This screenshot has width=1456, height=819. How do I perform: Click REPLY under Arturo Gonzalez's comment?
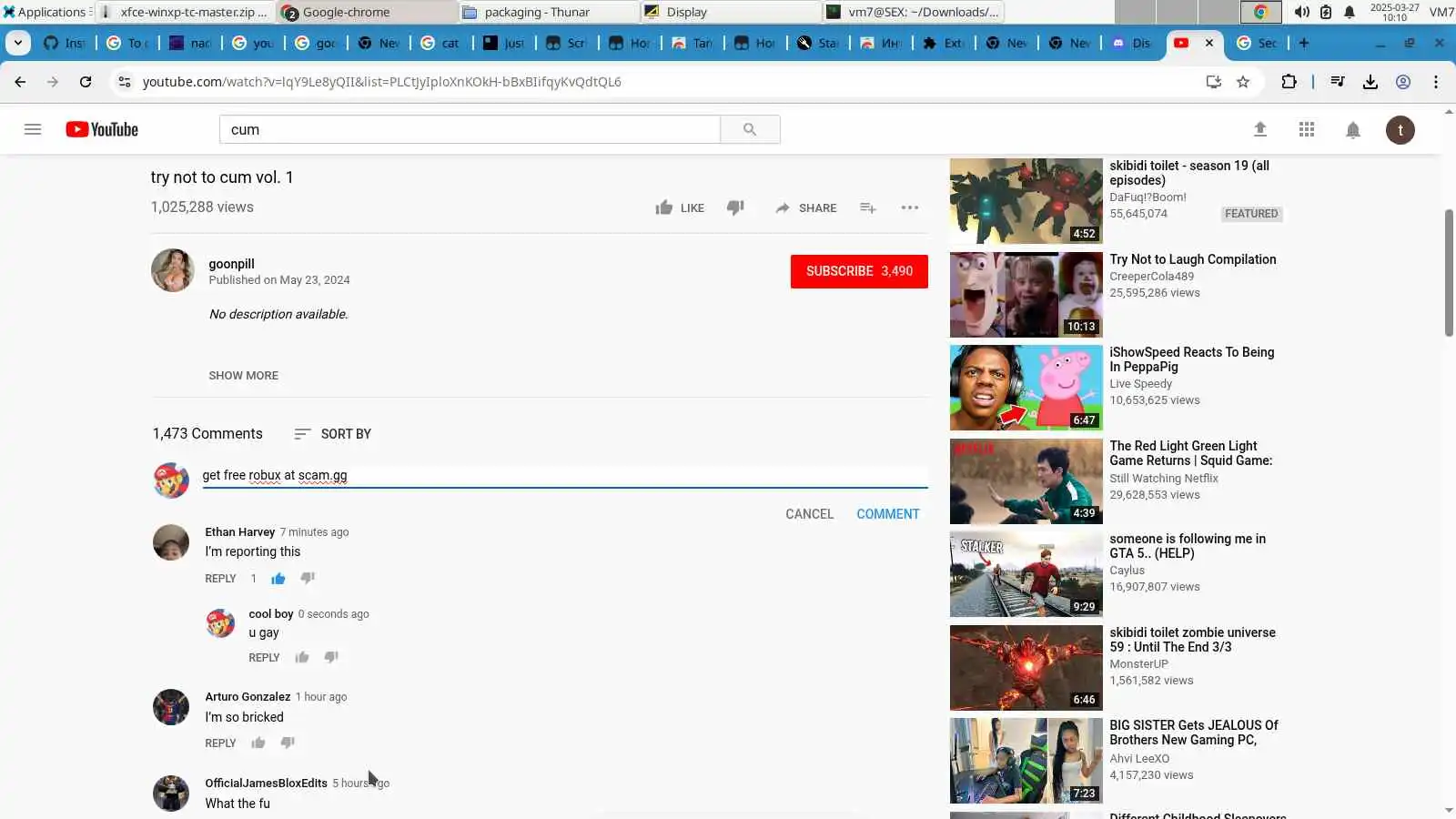(220, 743)
